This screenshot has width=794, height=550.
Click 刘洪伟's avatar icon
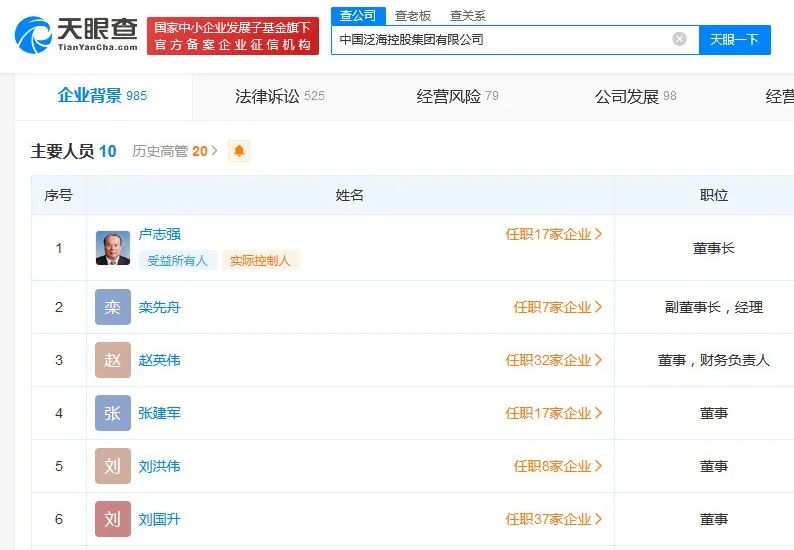(x=112, y=466)
